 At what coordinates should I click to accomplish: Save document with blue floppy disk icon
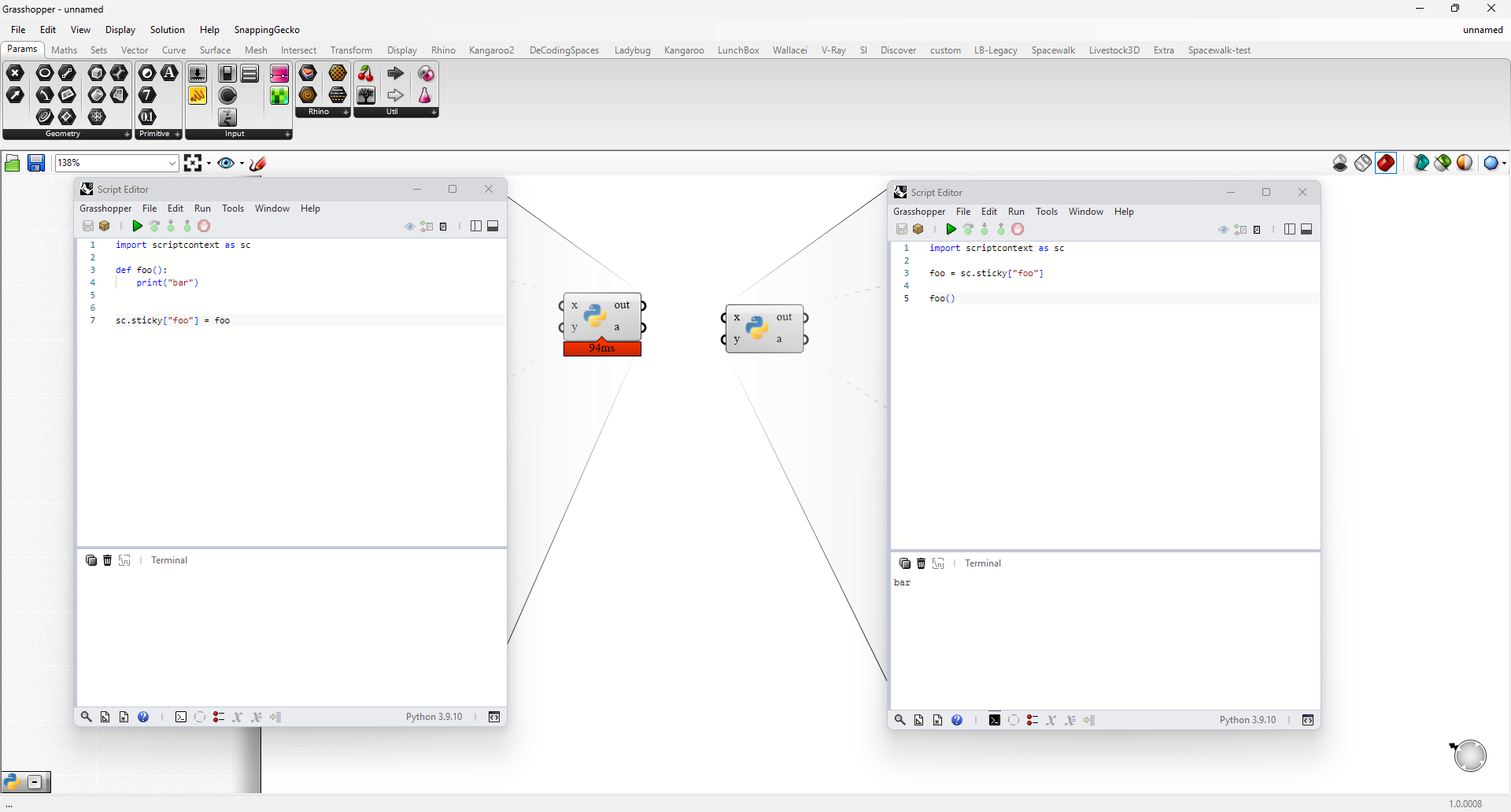tap(36, 163)
